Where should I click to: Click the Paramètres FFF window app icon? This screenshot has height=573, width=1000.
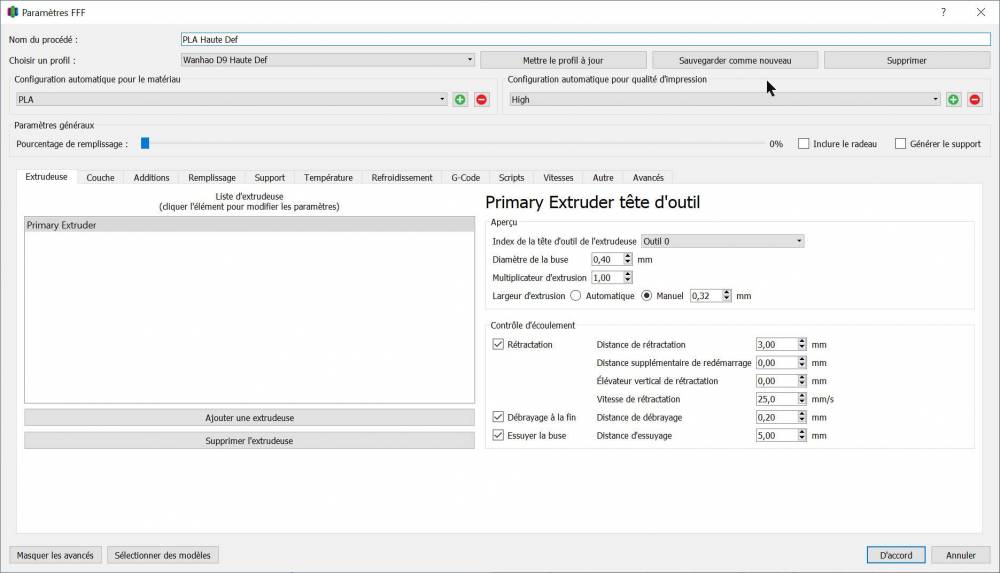coord(12,12)
